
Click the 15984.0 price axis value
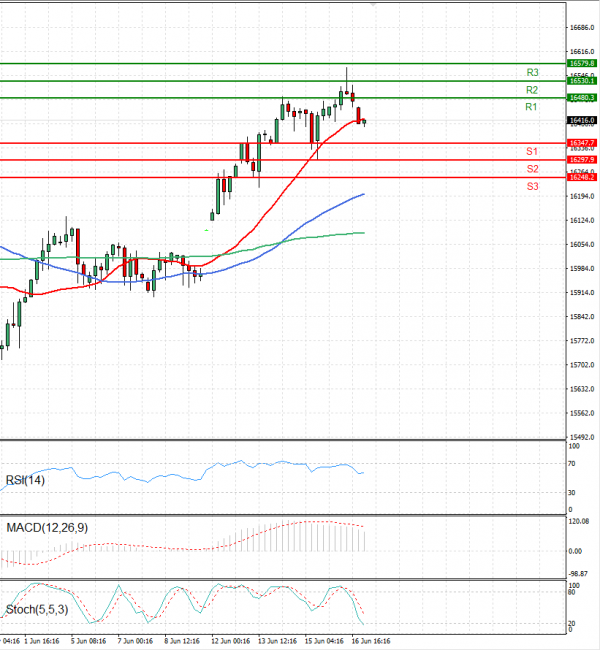coord(582,269)
